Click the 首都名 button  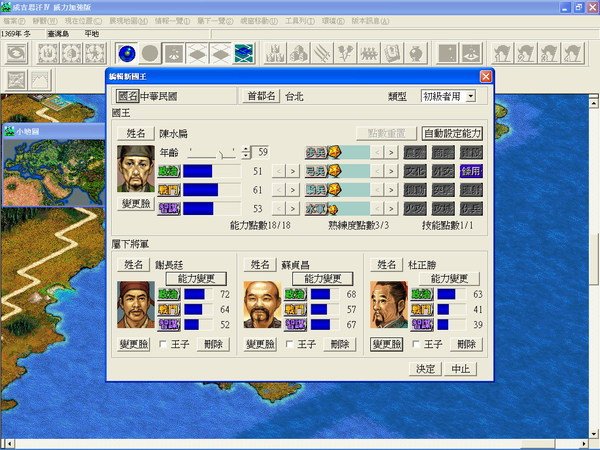point(261,96)
